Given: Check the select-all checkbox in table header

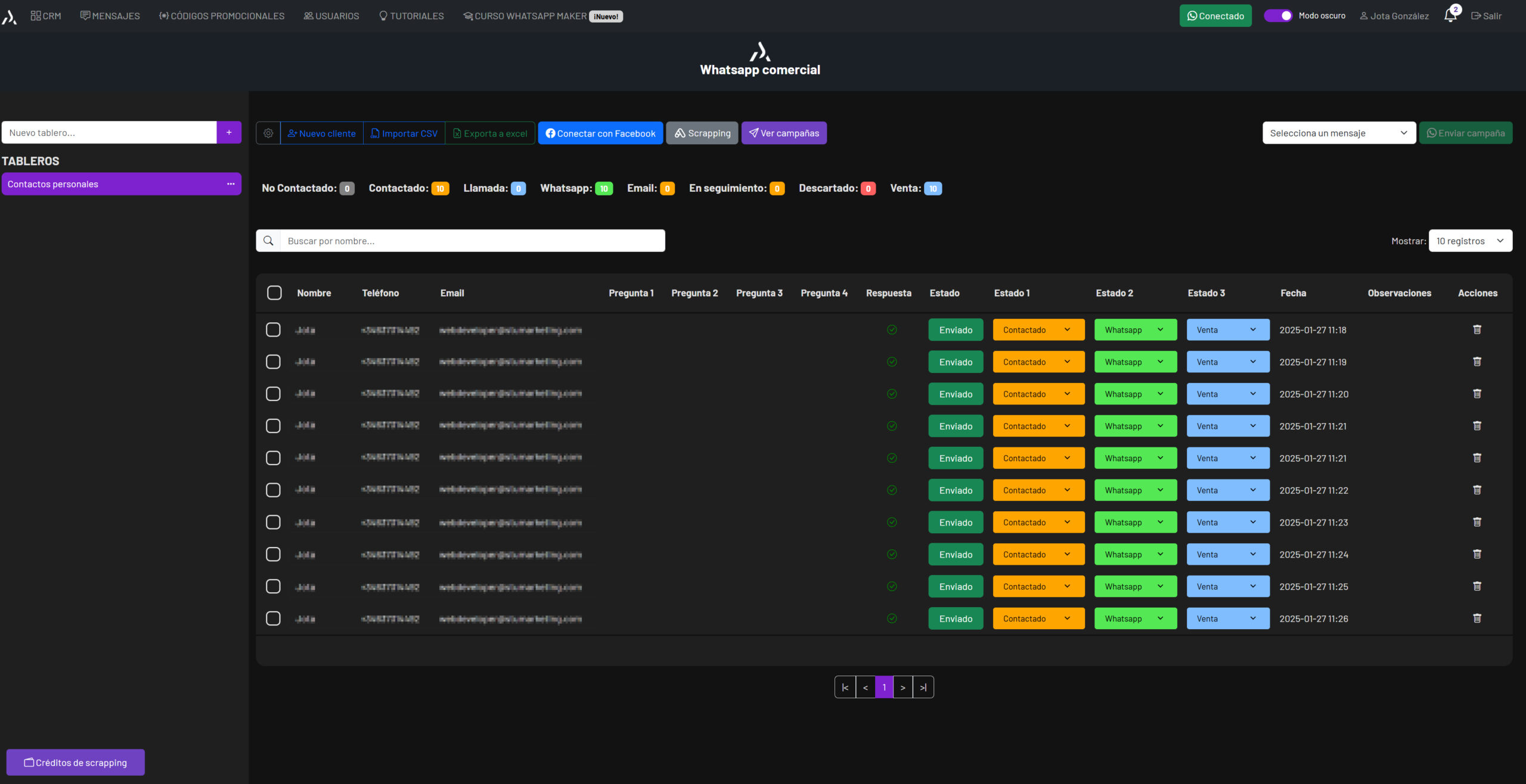Looking at the screenshot, I should pos(274,293).
